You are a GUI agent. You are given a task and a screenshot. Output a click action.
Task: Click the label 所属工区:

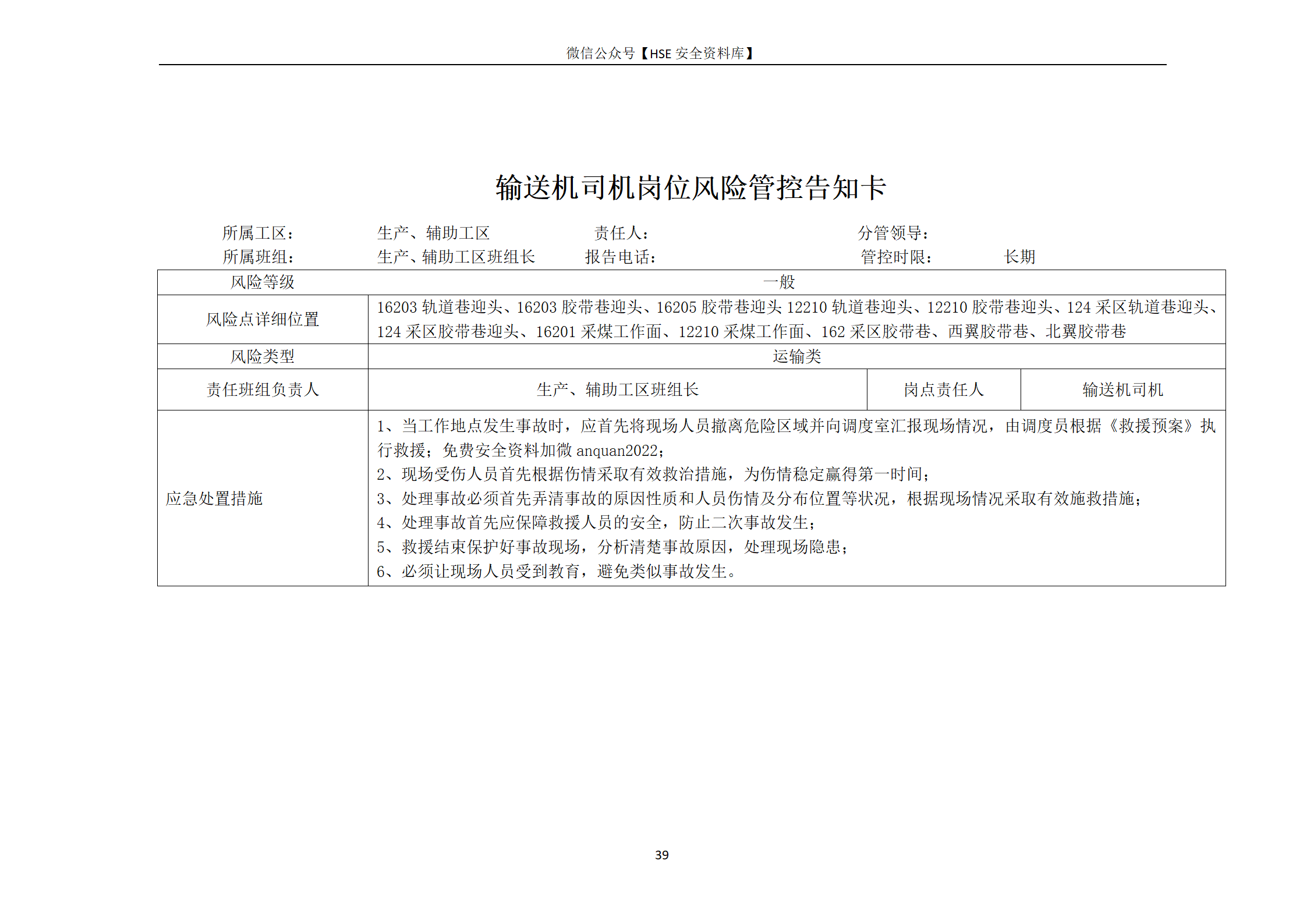tap(258, 233)
